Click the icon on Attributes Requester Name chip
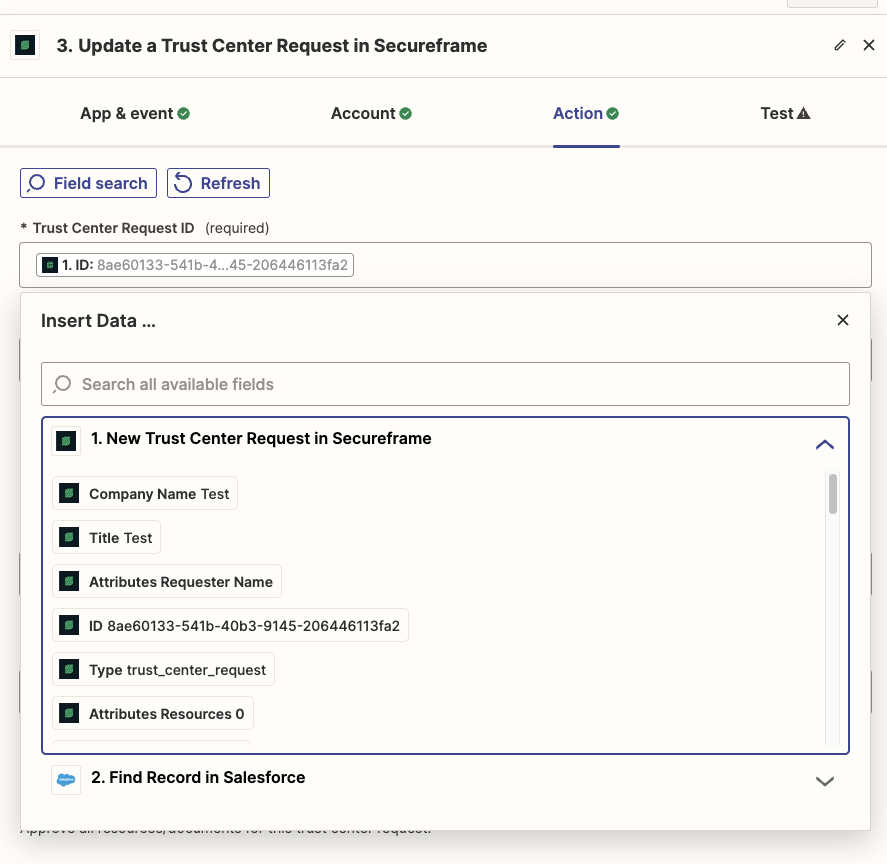The height and width of the screenshot is (864, 887). point(69,582)
